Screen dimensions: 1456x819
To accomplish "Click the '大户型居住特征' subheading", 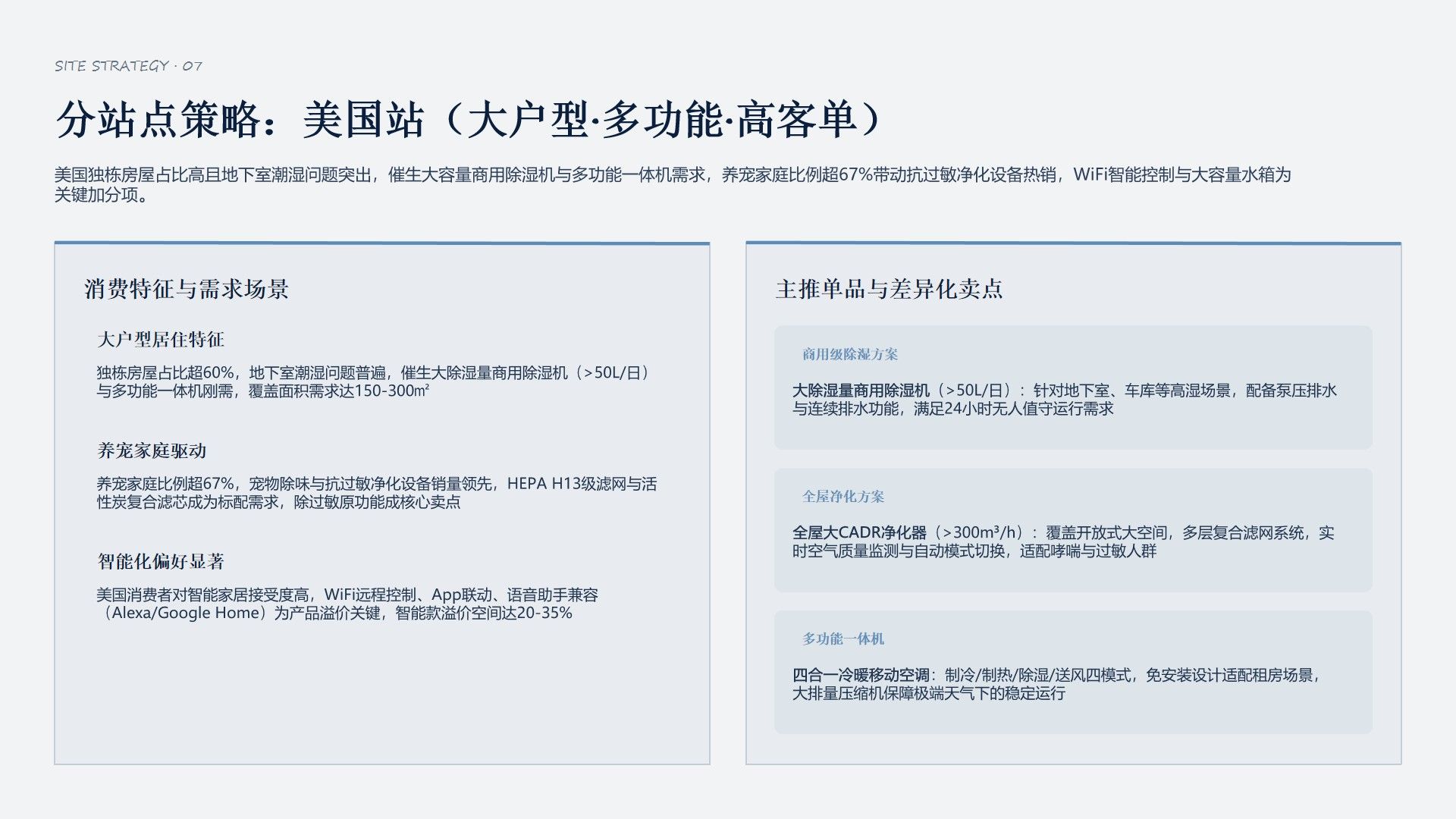I will pyautogui.click(x=161, y=340).
